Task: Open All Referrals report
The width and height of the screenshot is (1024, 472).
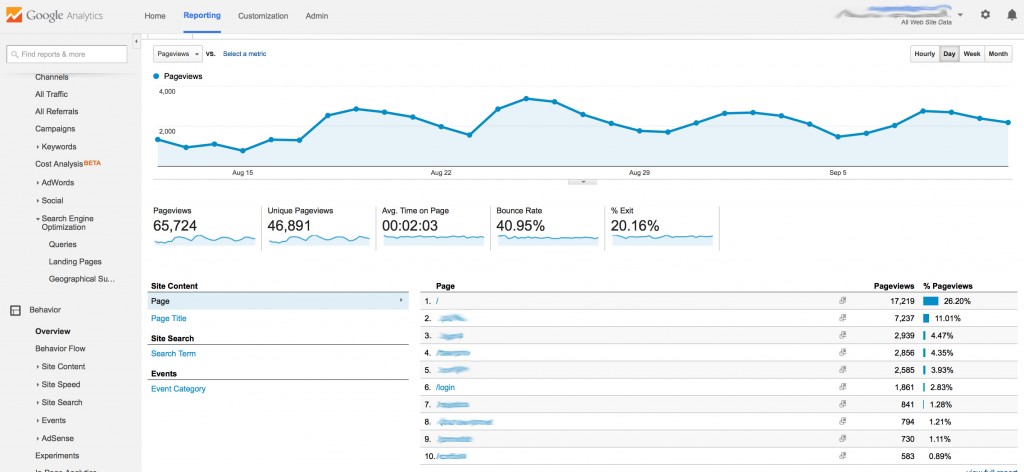Action: (x=57, y=112)
